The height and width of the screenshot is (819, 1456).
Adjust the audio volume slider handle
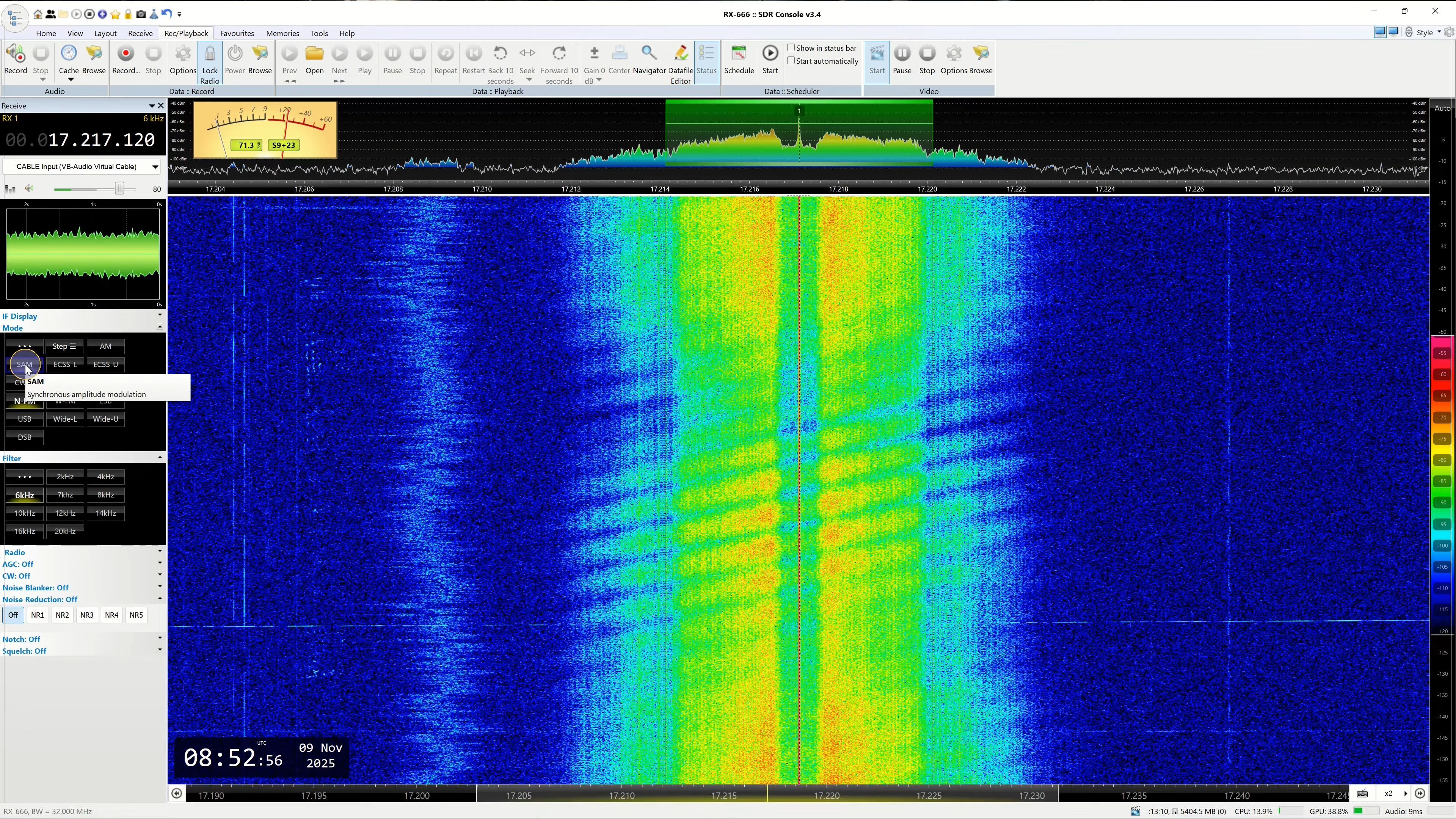[119, 189]
